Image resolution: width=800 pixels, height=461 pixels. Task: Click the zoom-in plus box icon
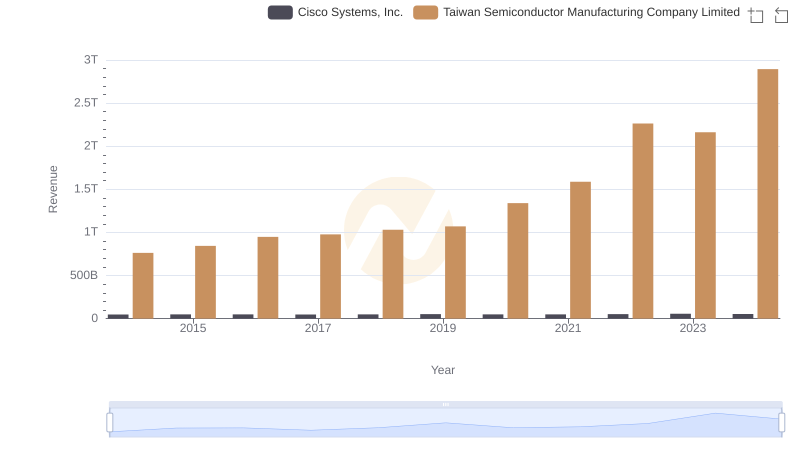point(756,15)
